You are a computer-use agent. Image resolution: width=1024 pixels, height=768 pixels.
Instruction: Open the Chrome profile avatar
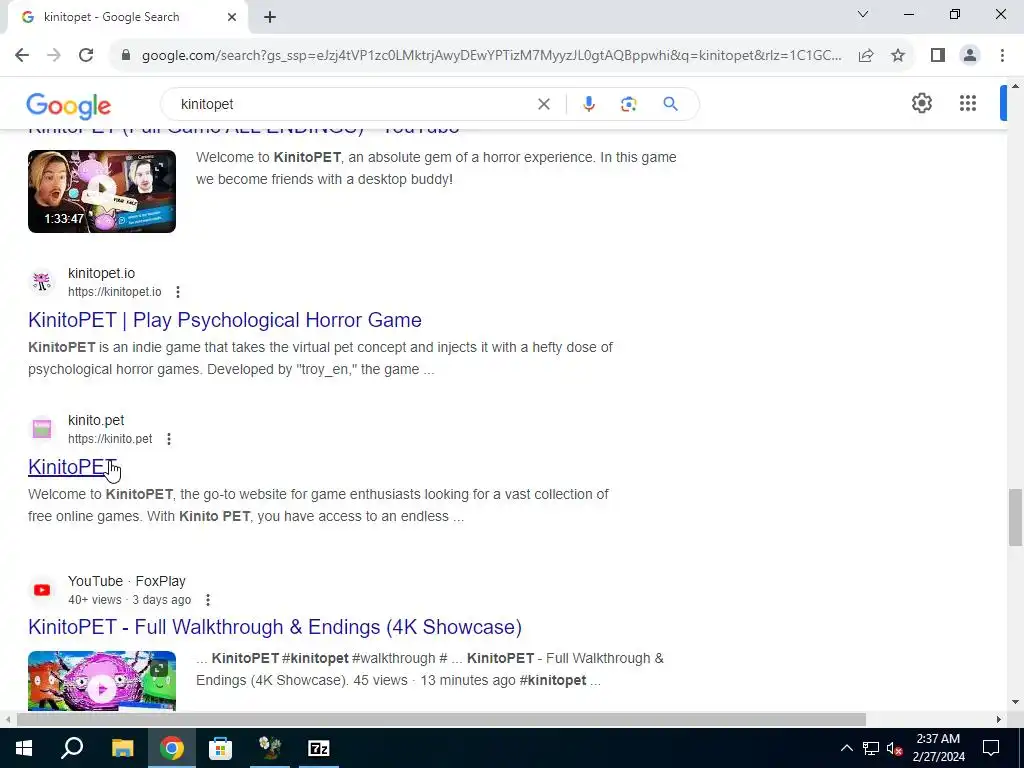point(970,56)
